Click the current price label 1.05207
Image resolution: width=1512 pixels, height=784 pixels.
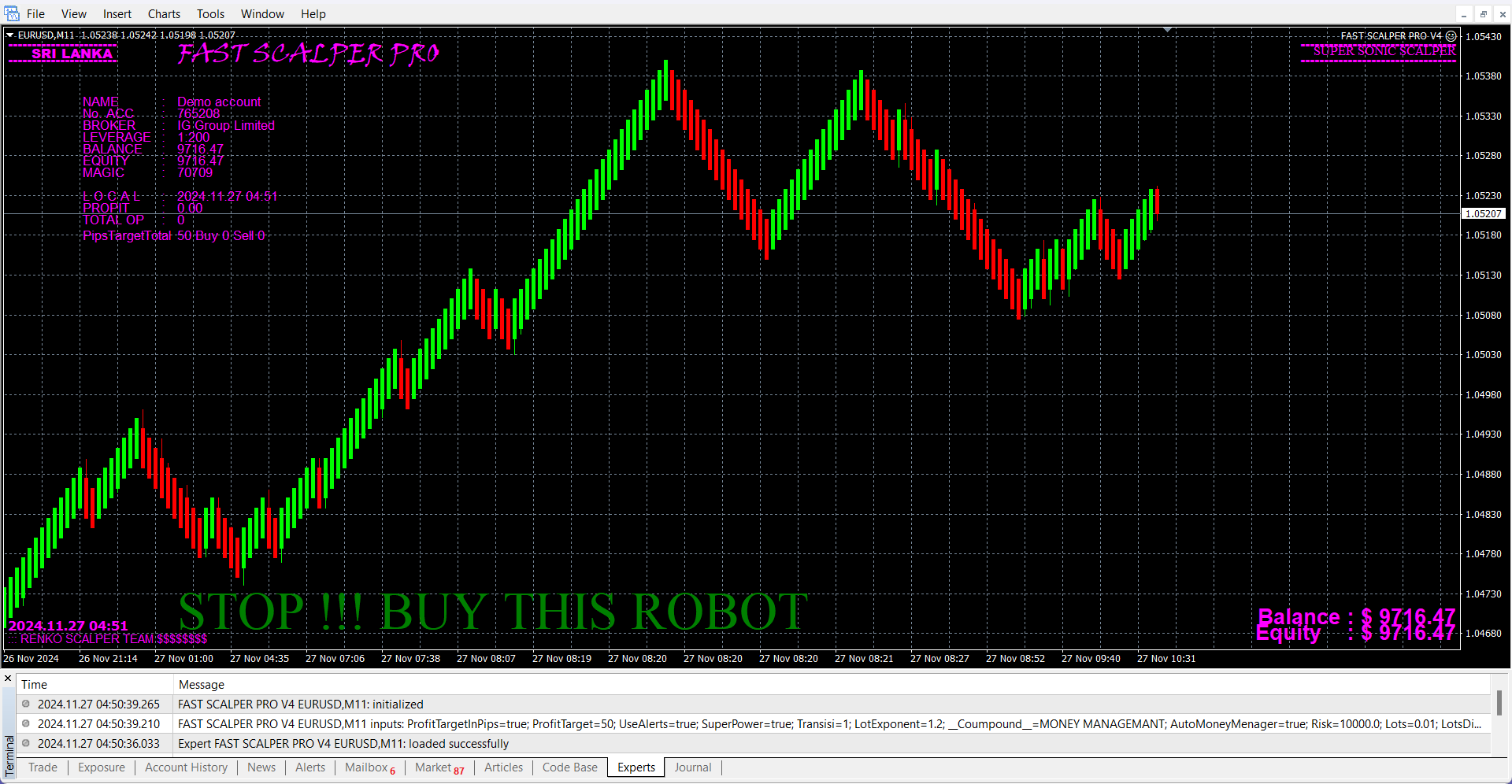(x=1483, y=213)
